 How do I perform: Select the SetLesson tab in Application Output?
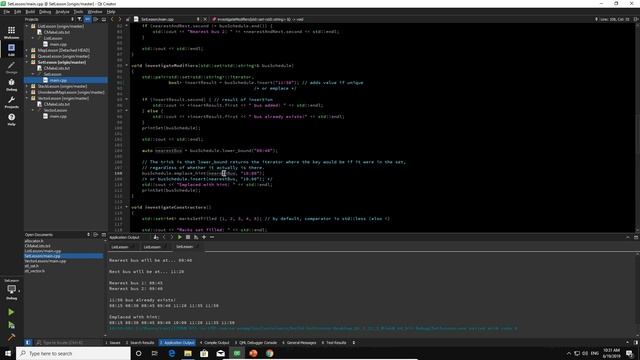[184, 247]
